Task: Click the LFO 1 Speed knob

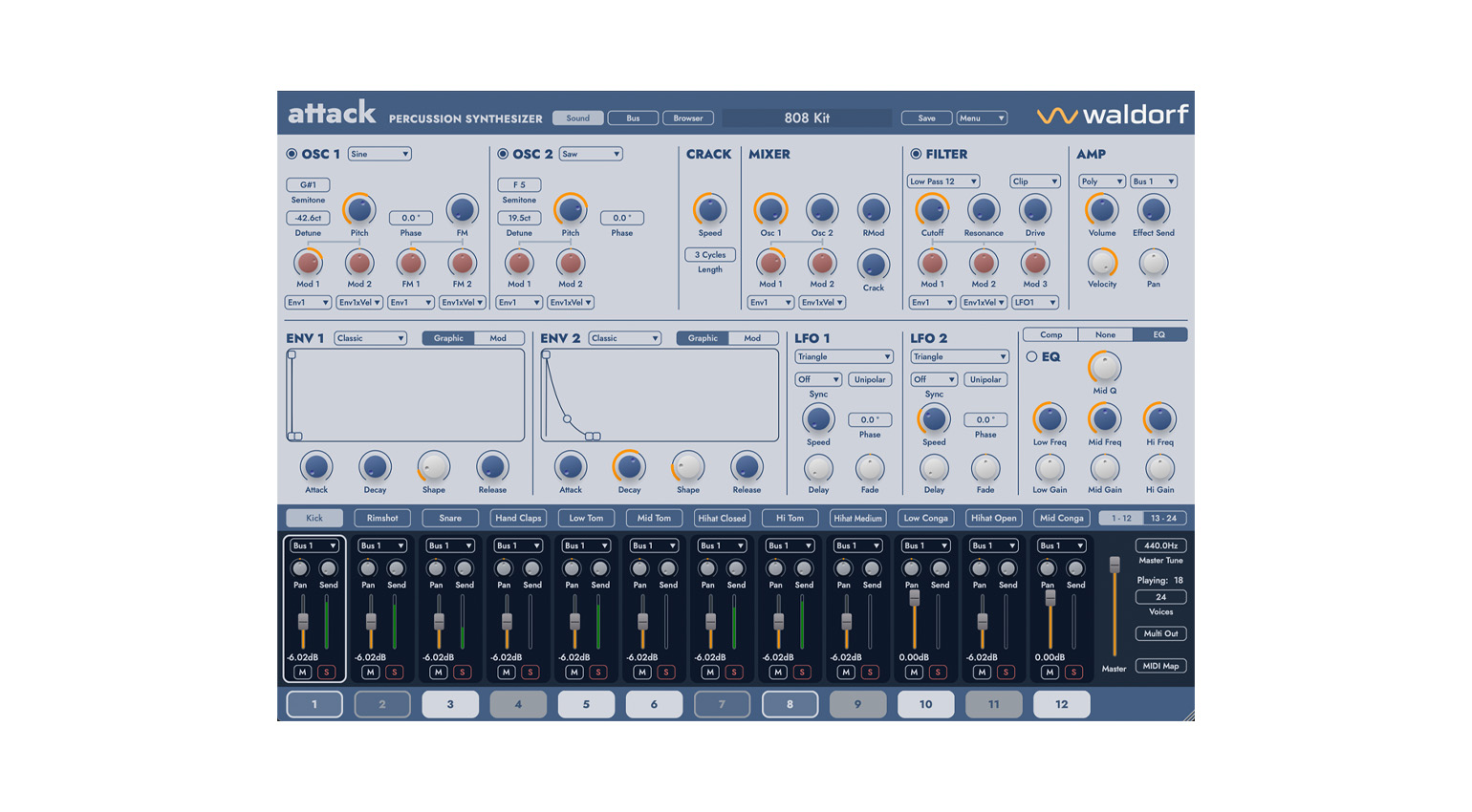Action: coord(818,419)
